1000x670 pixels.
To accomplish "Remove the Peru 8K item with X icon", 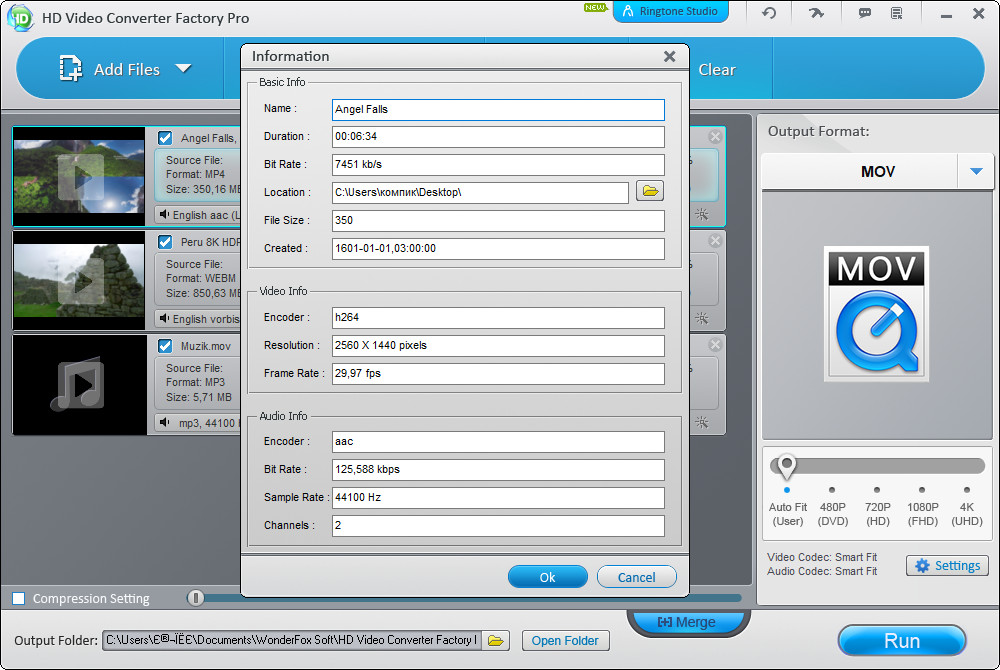I will [715, 240].
